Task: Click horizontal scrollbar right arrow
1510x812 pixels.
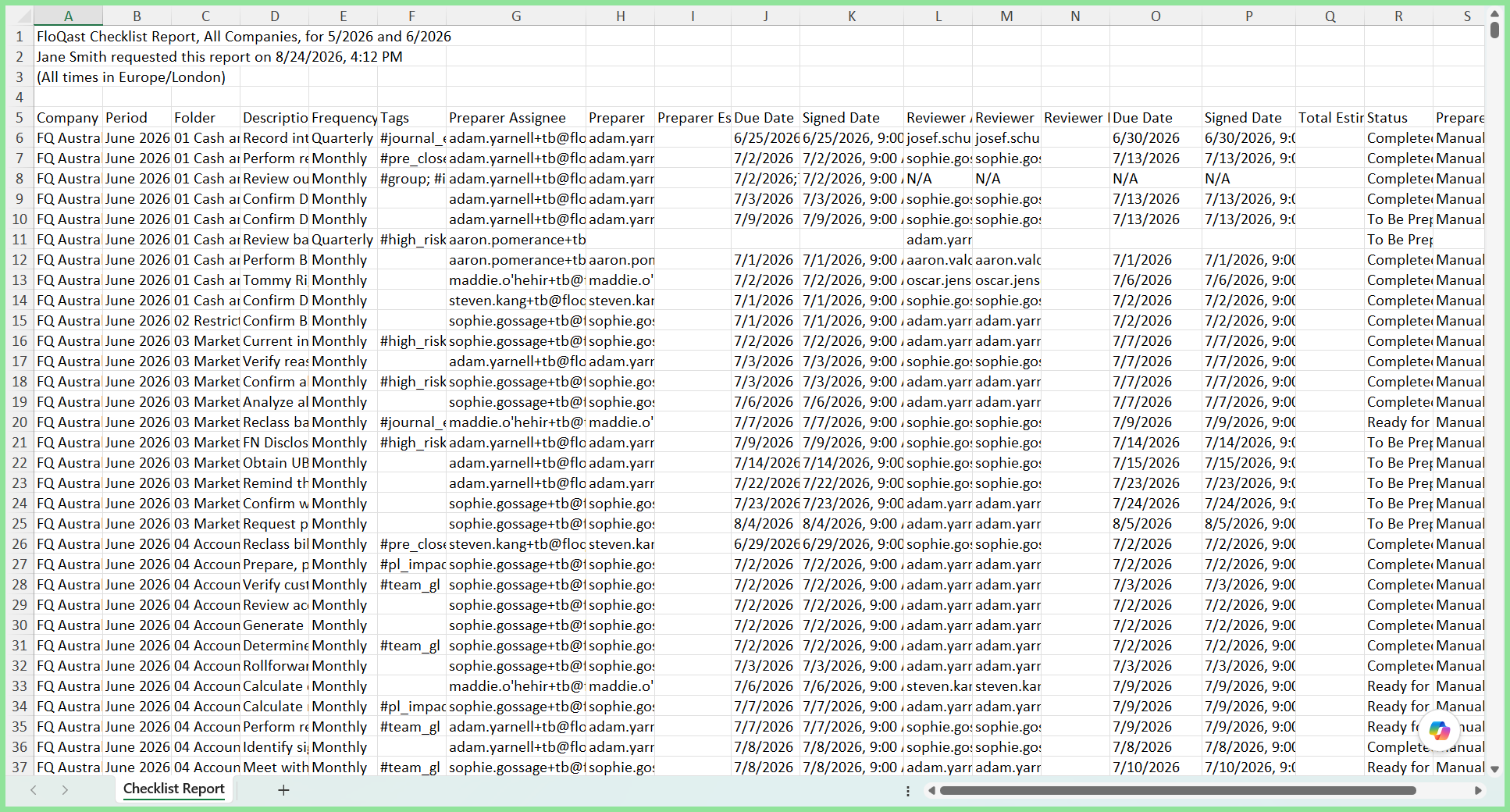Action: pyautogui.click(x=1477, y=790)
